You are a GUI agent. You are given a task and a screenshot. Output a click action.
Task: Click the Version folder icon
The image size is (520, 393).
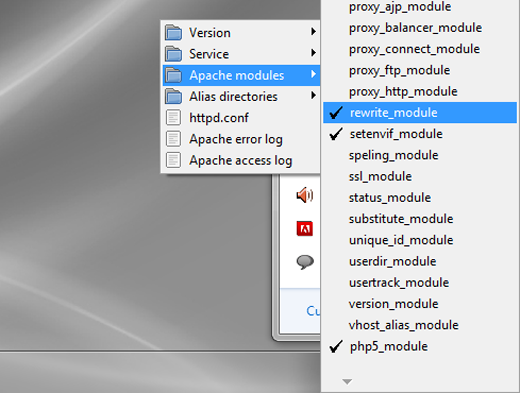(x=173, y=32)
